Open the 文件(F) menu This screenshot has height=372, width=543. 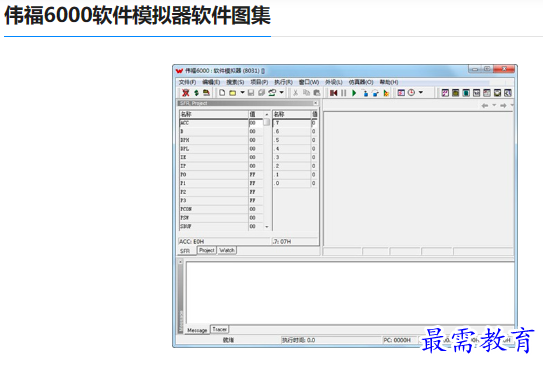[x=187, y=82]
